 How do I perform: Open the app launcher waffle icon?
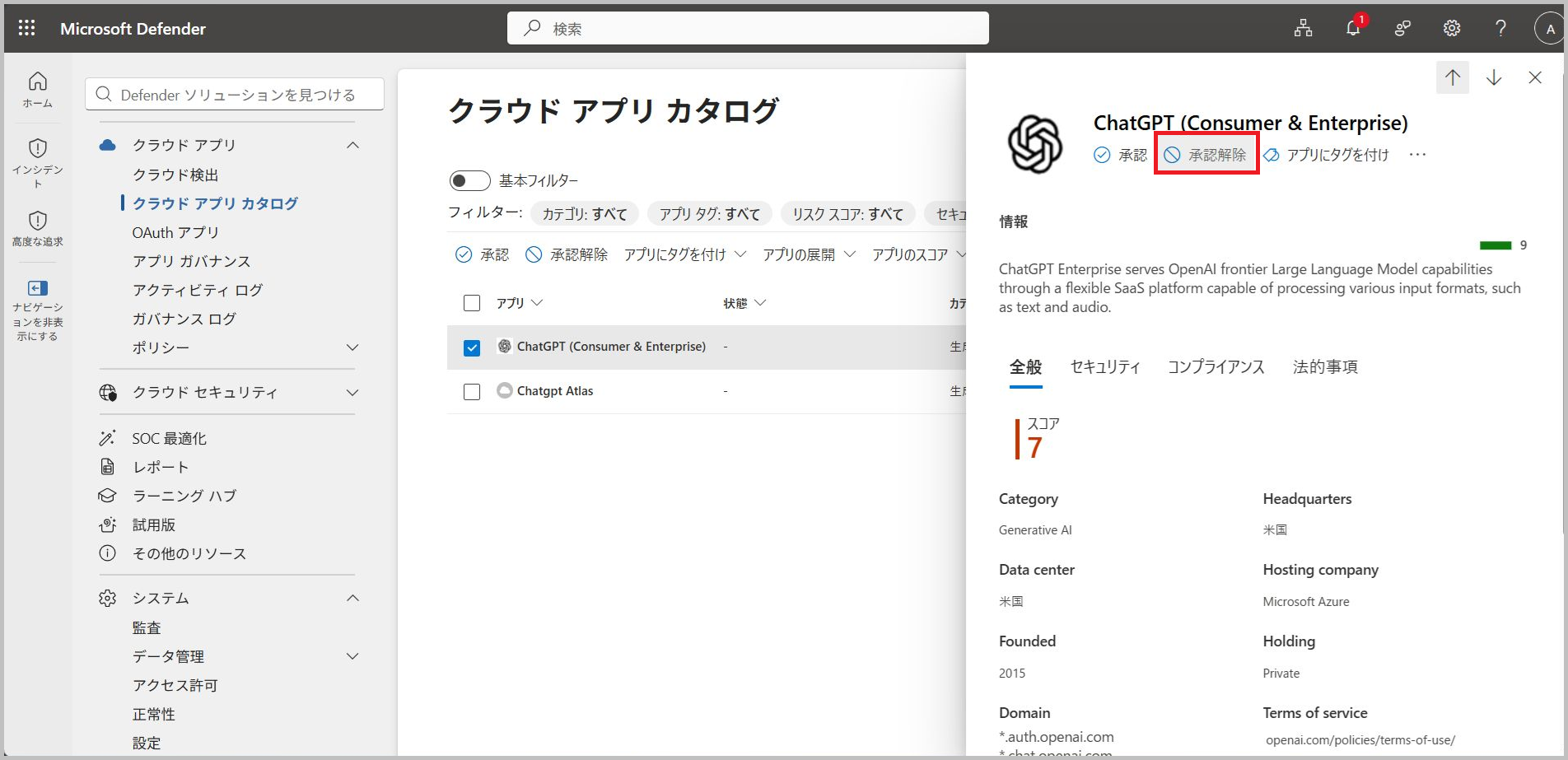26,28
